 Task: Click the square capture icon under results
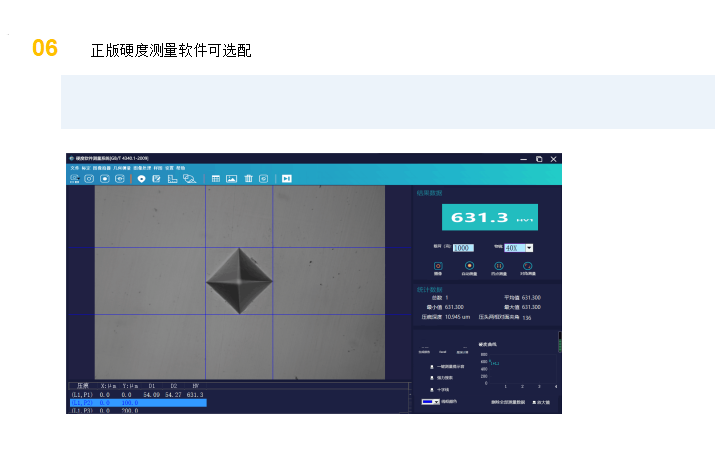click(x=438, y=266)
